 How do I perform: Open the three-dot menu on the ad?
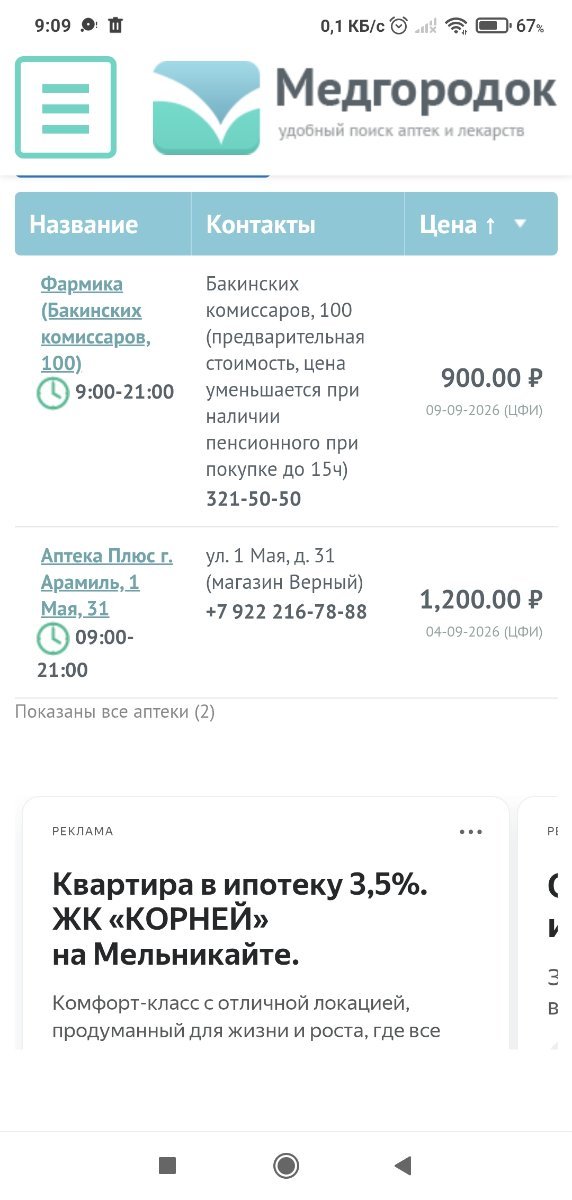(x=471, y=832)
